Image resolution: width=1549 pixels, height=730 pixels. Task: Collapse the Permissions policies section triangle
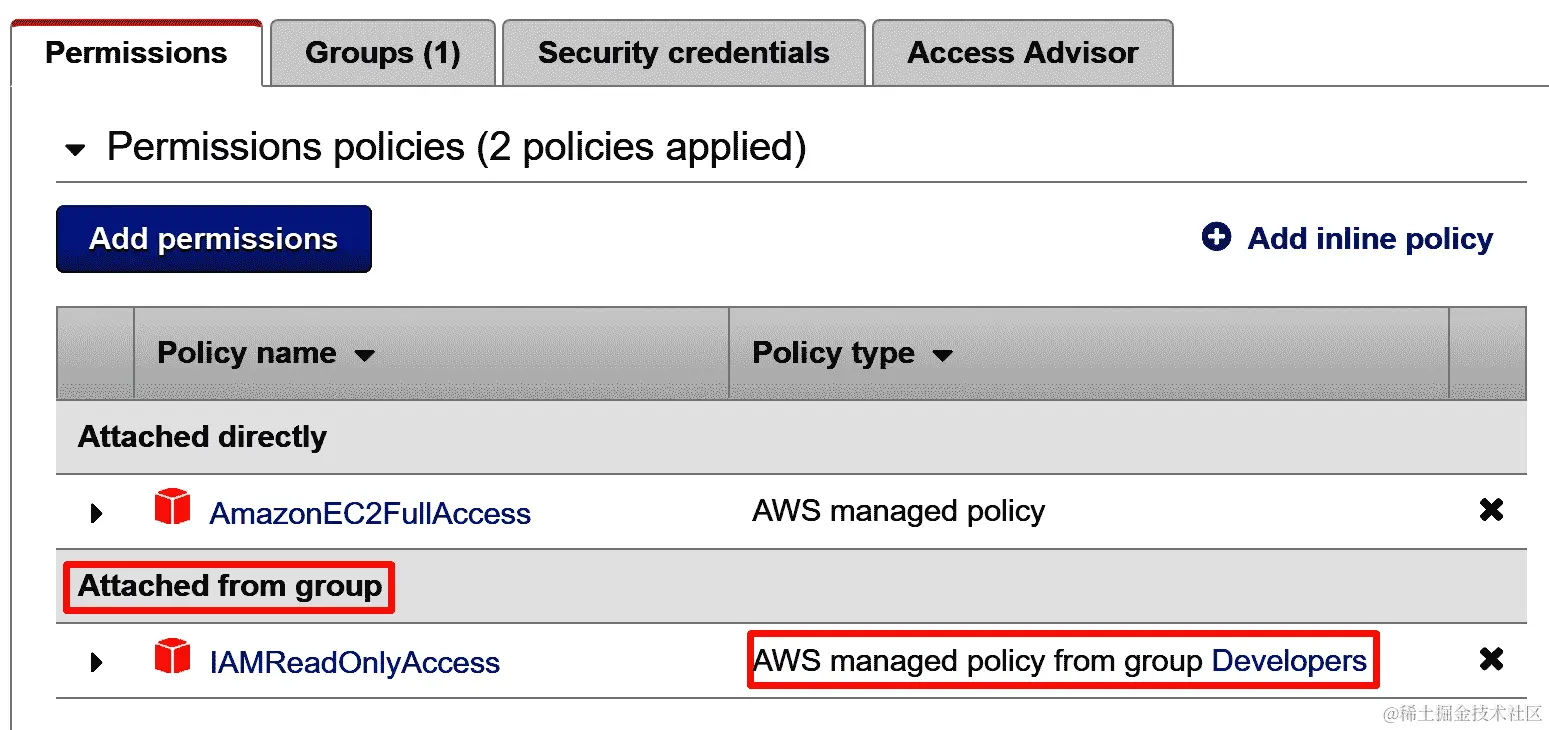[75, 150]
